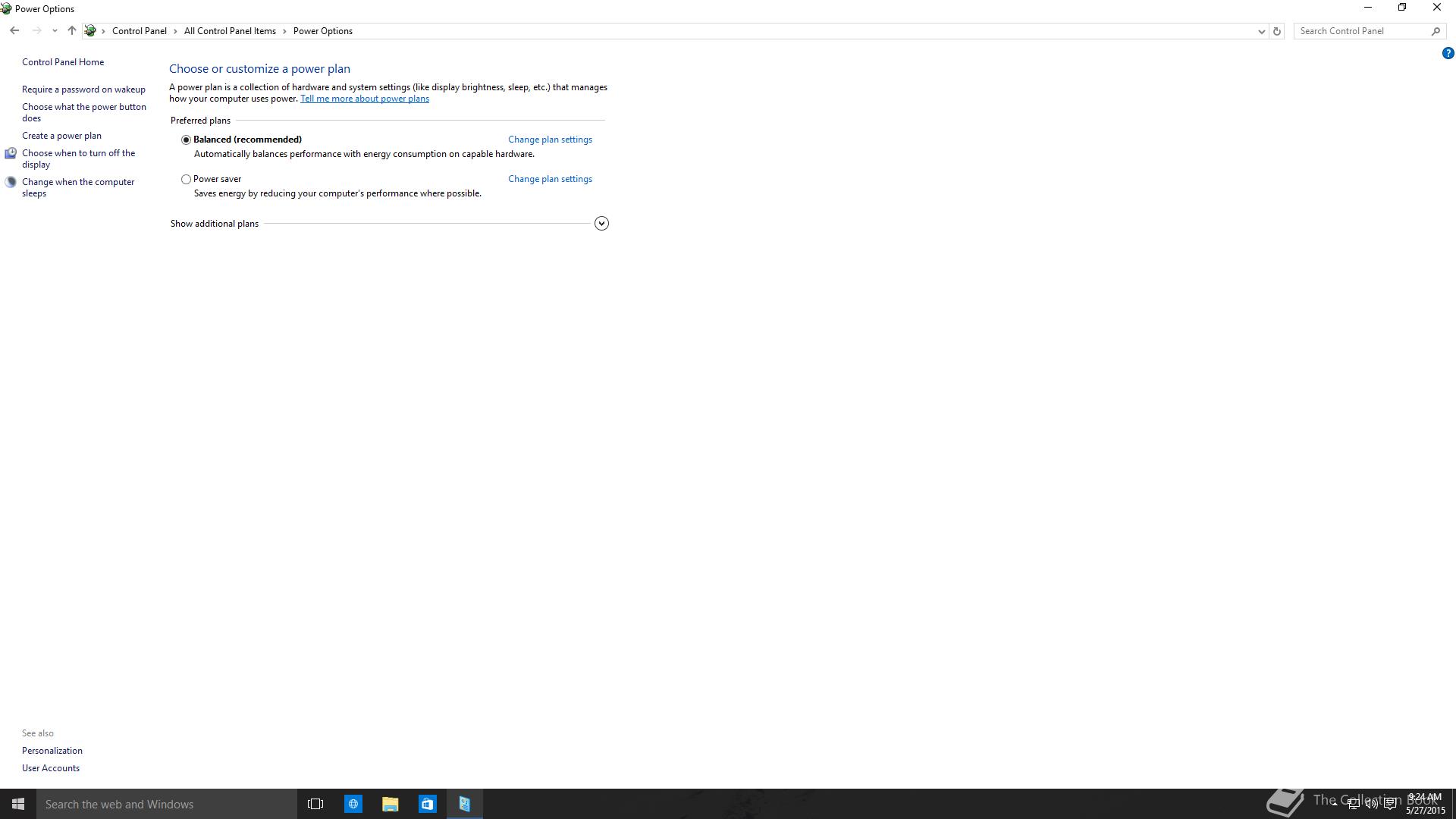Click the Refresh button in address bar

tap(1276, 31)
